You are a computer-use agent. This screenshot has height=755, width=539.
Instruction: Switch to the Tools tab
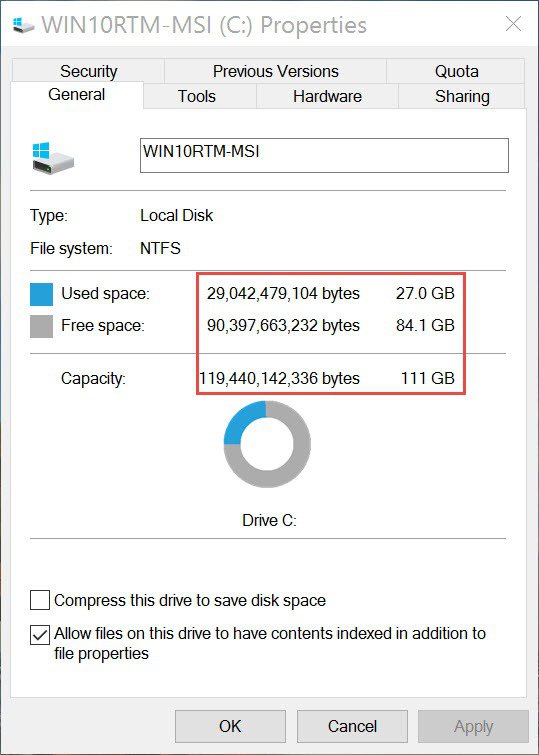click(197, 96)
